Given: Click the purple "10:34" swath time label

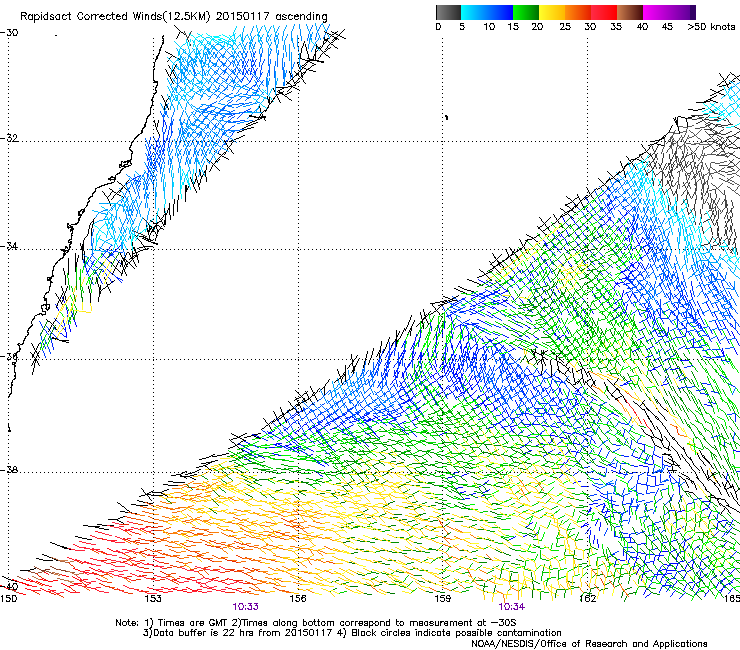Looking at the screenshot, I should tap(512, 607).
